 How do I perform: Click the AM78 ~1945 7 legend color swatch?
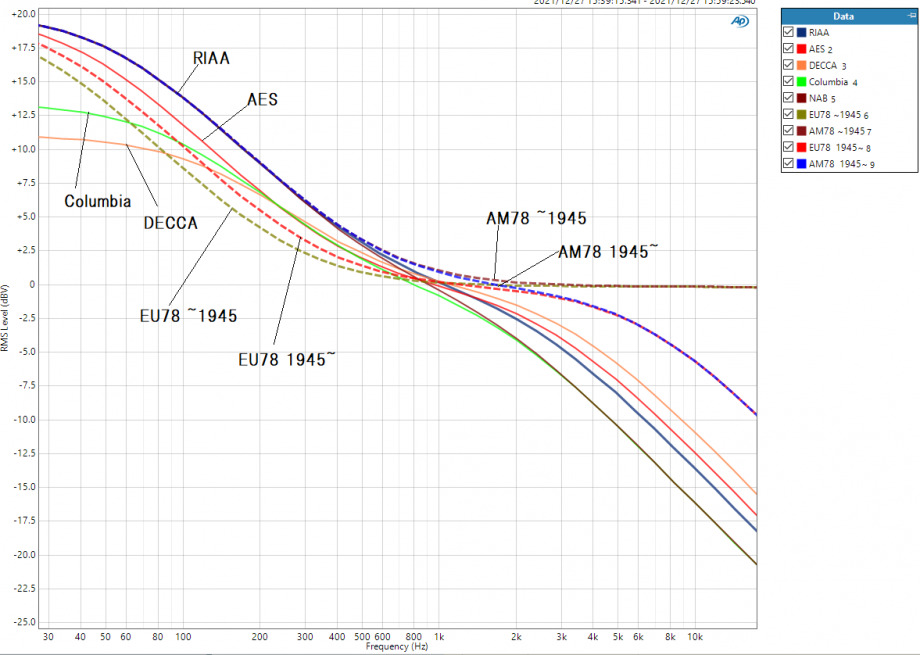(x=801, y=131)
